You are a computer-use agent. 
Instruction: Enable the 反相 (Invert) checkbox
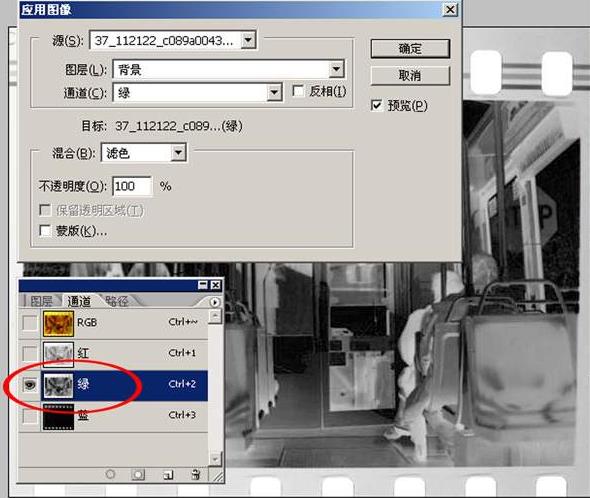click(x=298, y=91)
